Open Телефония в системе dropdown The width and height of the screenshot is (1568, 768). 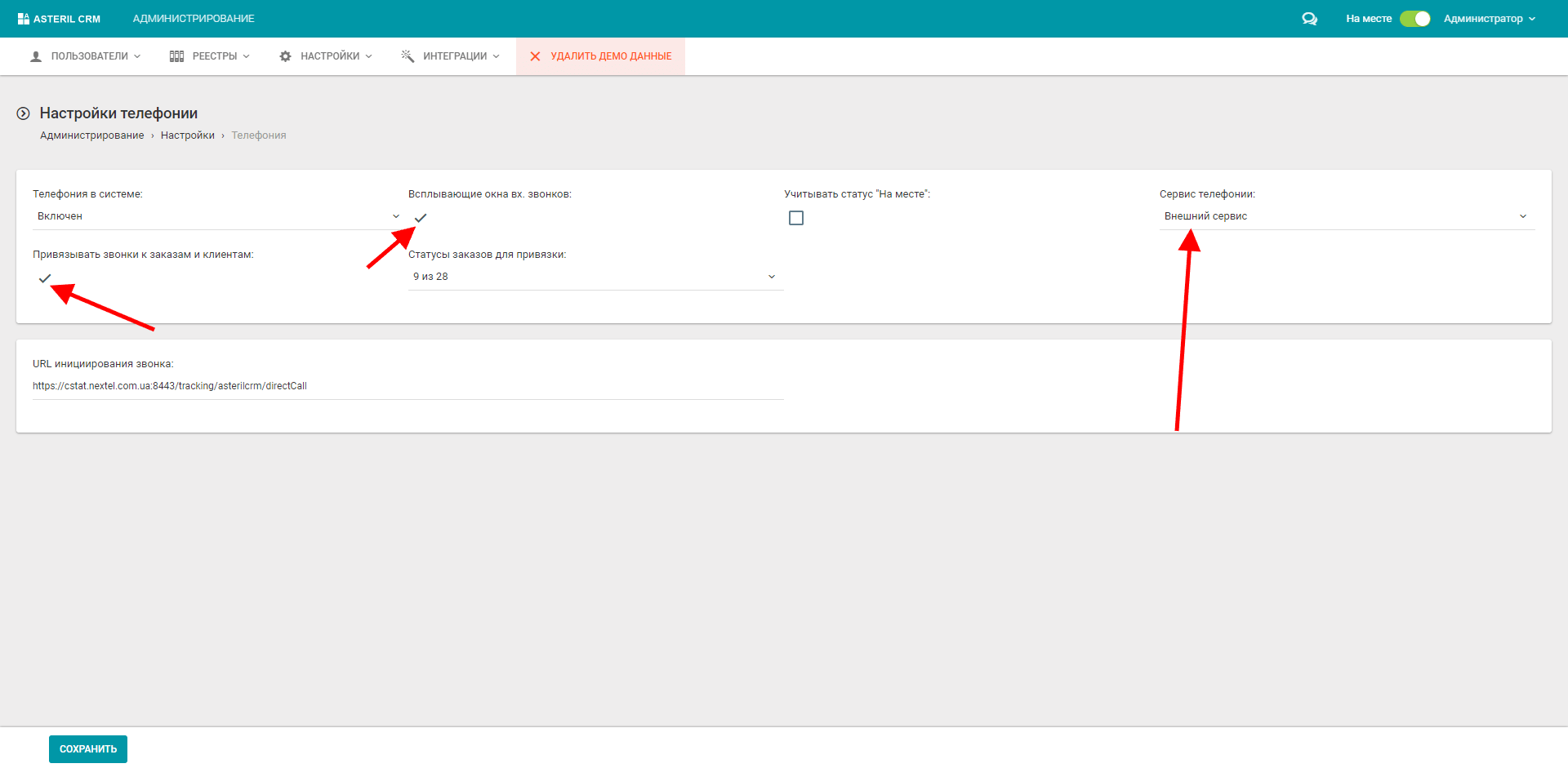point(216,216)
